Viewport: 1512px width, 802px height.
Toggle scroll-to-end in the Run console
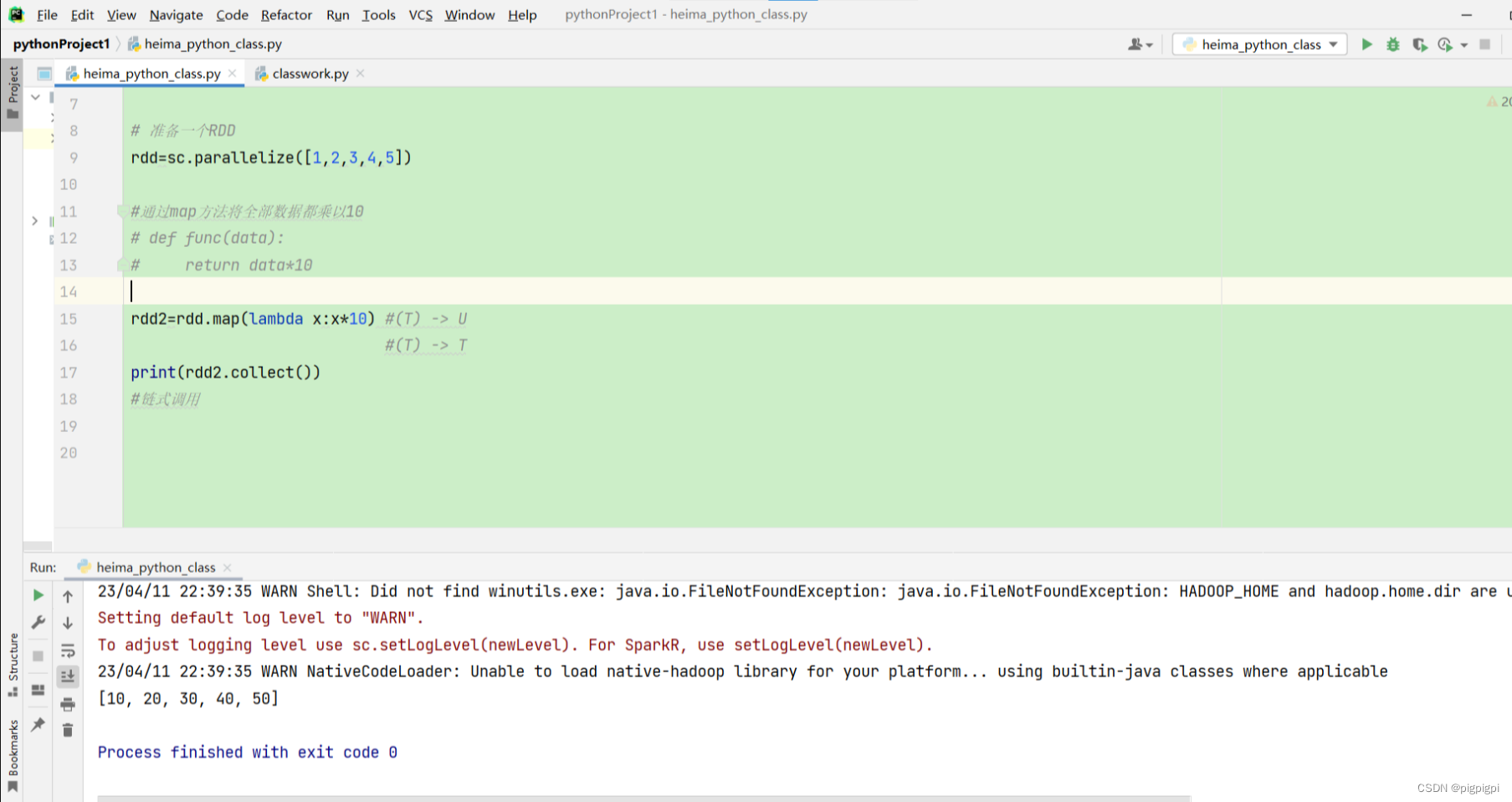[x=68, y=676]
